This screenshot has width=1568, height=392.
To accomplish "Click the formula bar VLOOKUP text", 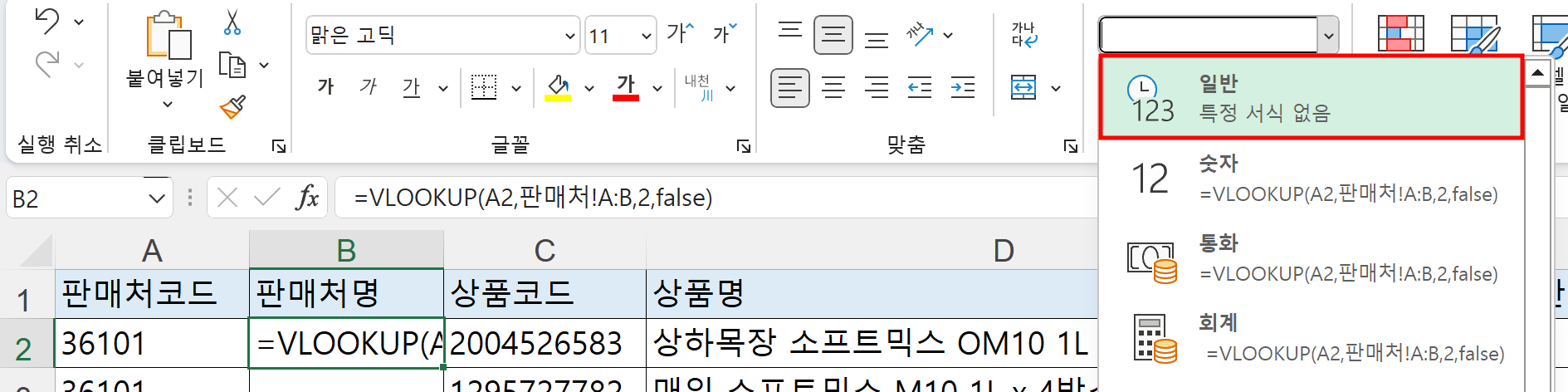I will [533, 198].
